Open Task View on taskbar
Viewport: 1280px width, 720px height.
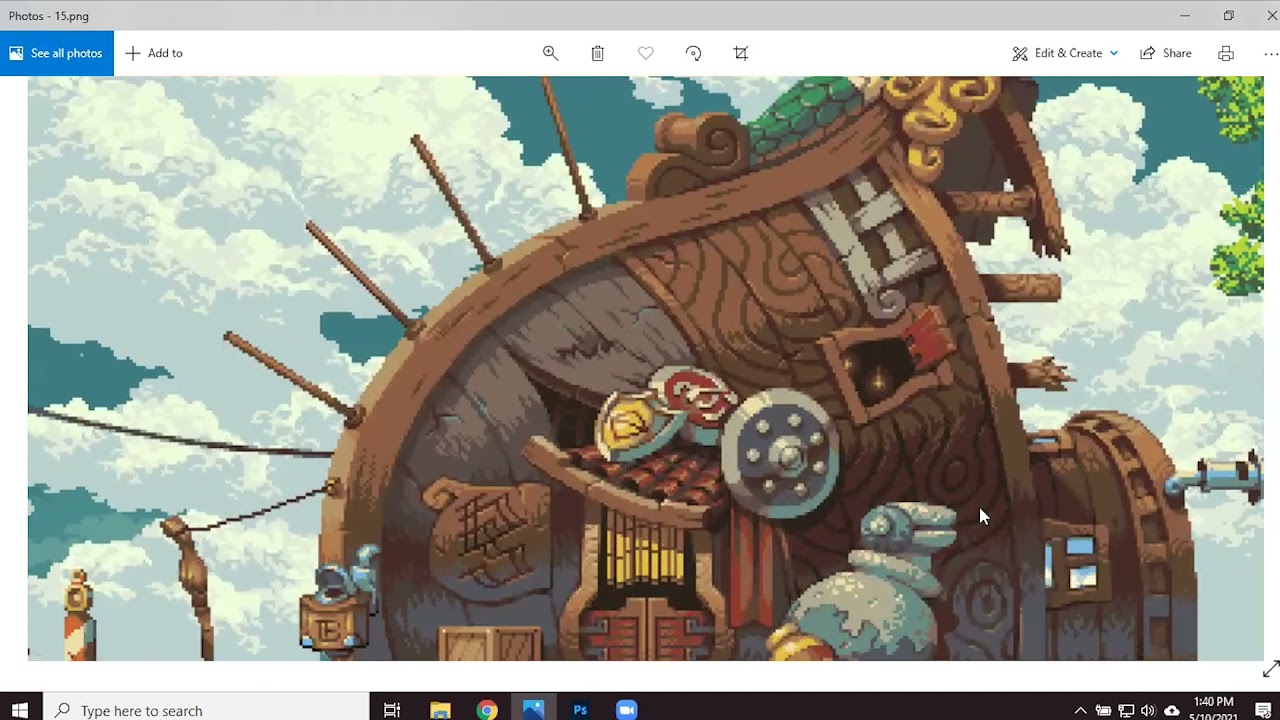point(392,710)
